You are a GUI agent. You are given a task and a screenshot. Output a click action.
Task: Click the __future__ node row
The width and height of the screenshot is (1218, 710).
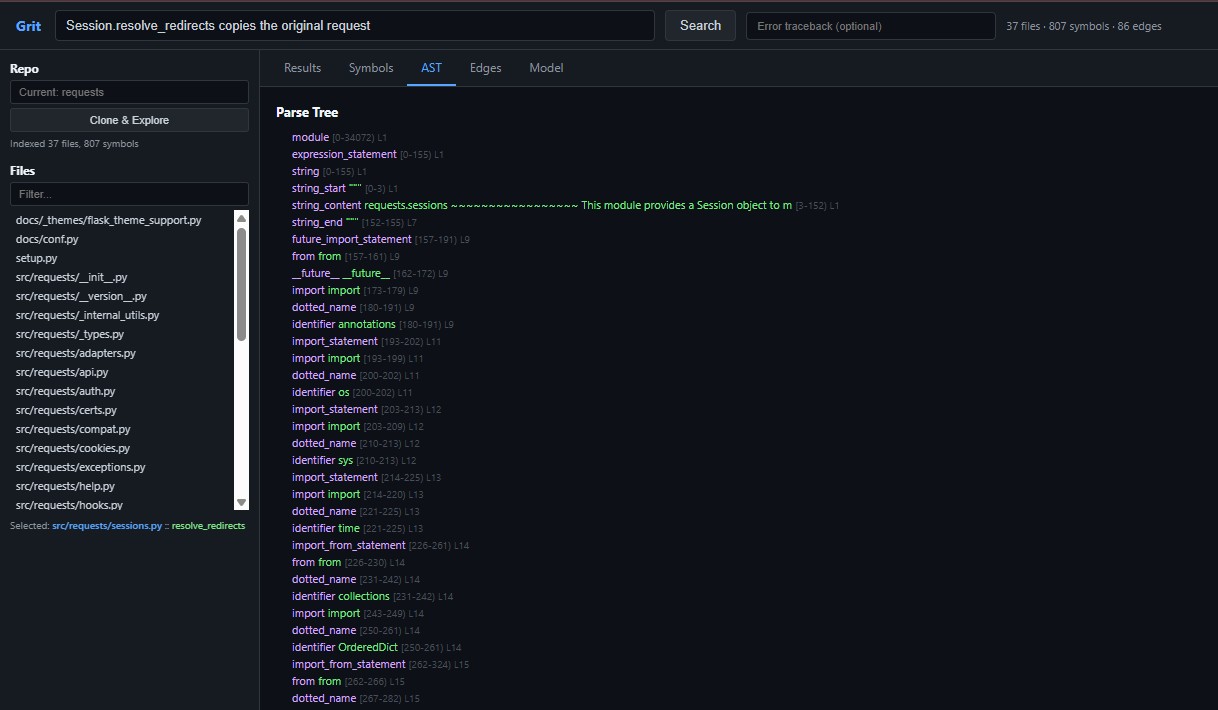(370, 273)
